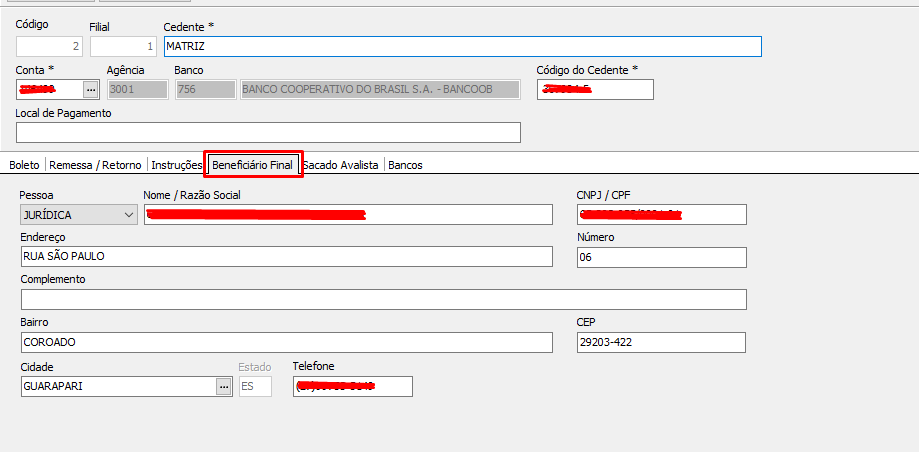Open the Cidade lookup ellipsis button
The width and height of the screenshot is (919, 452).
tap(223, 387)
